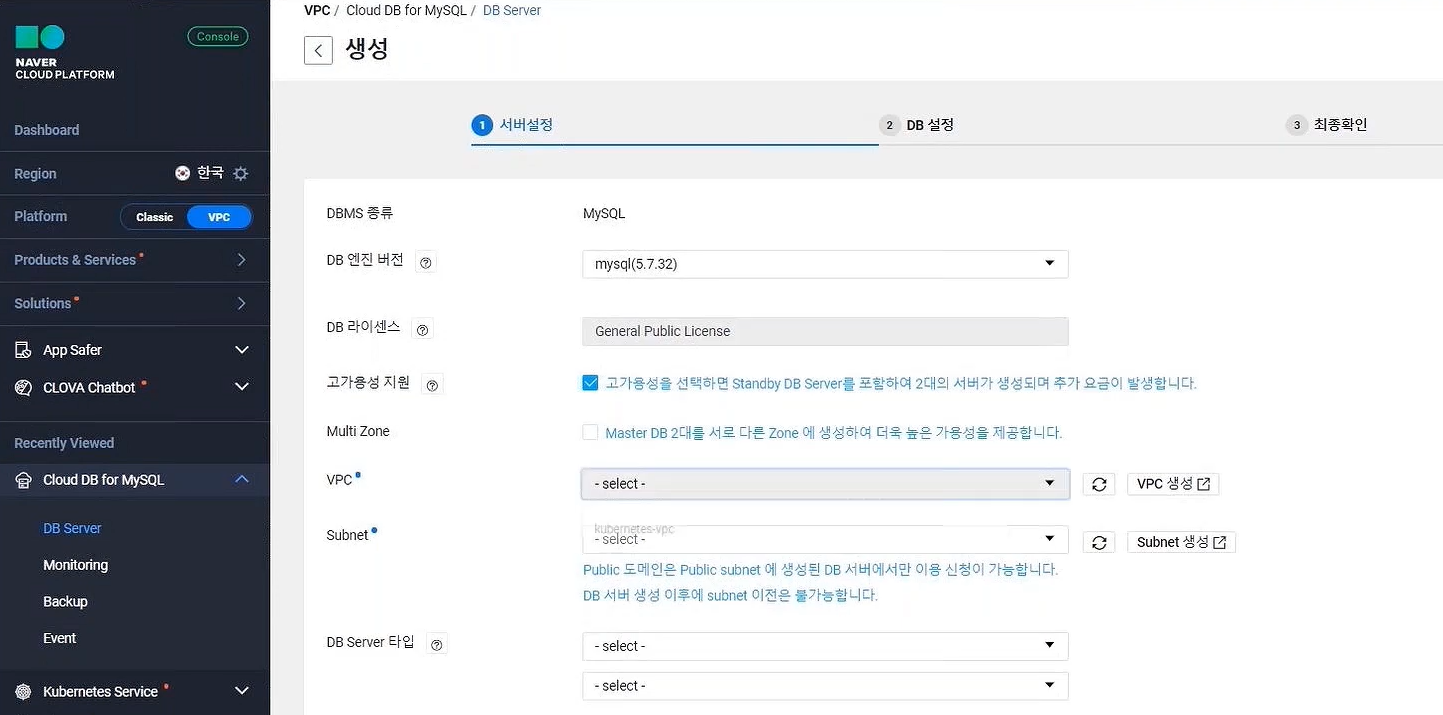The width and height of the screenshot is (1443, 715).
Task: Expand CLOVA Chatbot menu arrow
Action: [241, 387]
